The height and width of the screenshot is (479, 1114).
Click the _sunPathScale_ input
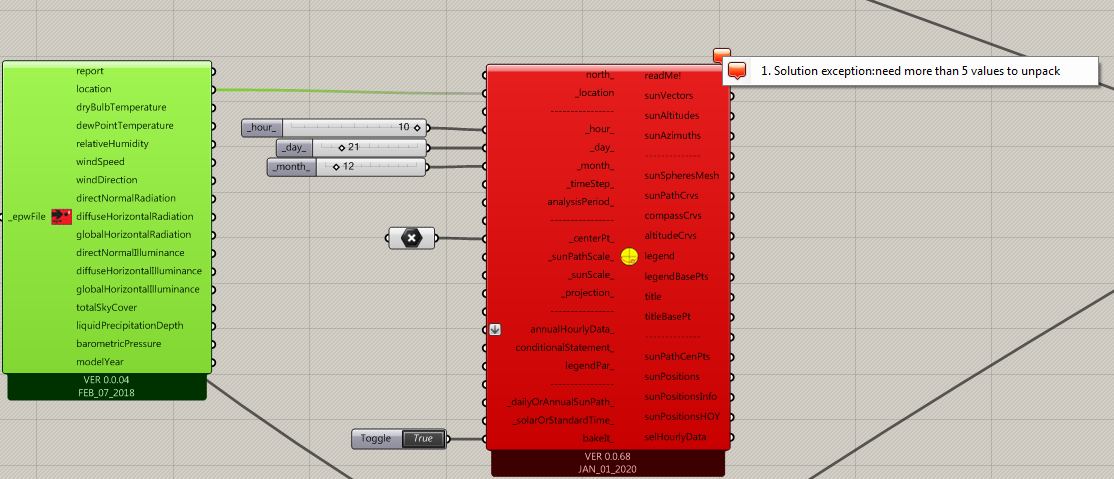click(581, 257)
